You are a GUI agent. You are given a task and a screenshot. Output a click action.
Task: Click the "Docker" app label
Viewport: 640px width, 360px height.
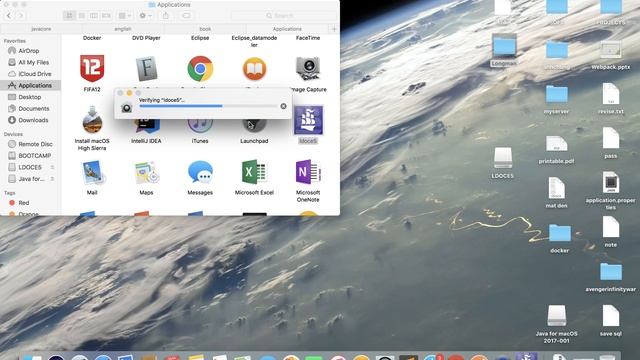point(92,38)
